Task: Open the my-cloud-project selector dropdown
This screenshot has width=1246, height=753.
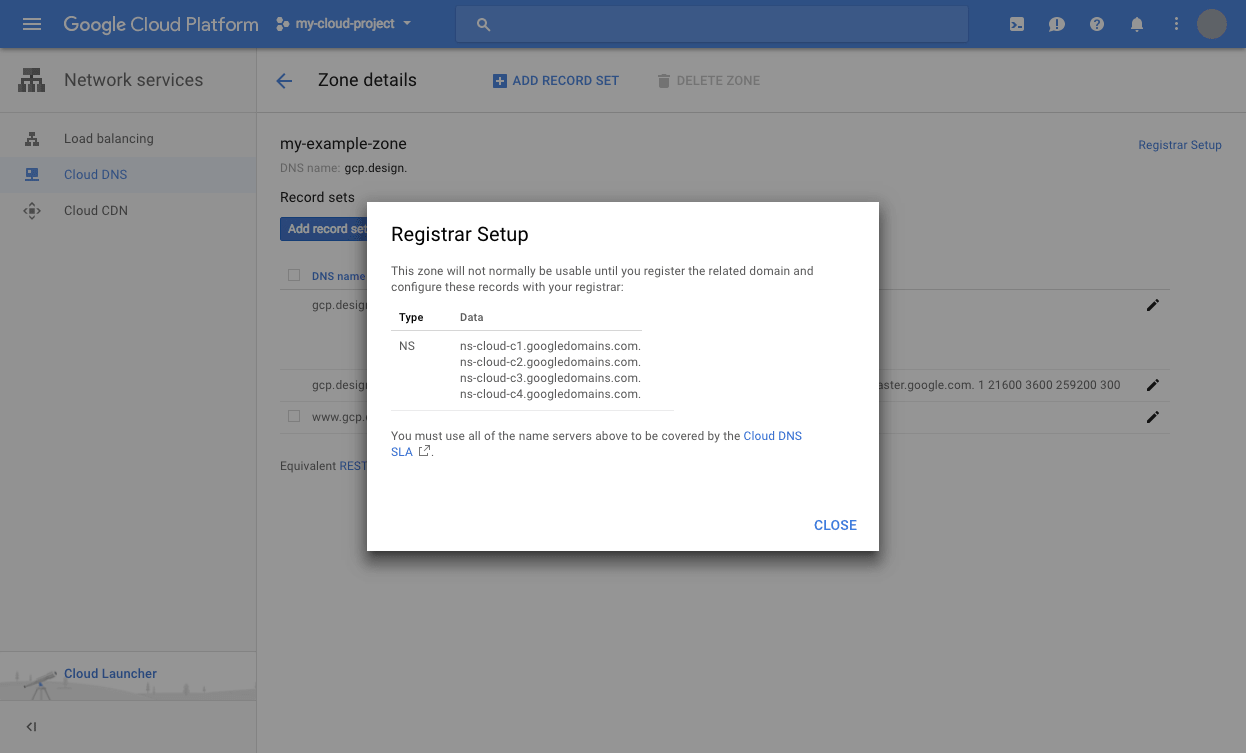Action: click(x=344, y=24)
